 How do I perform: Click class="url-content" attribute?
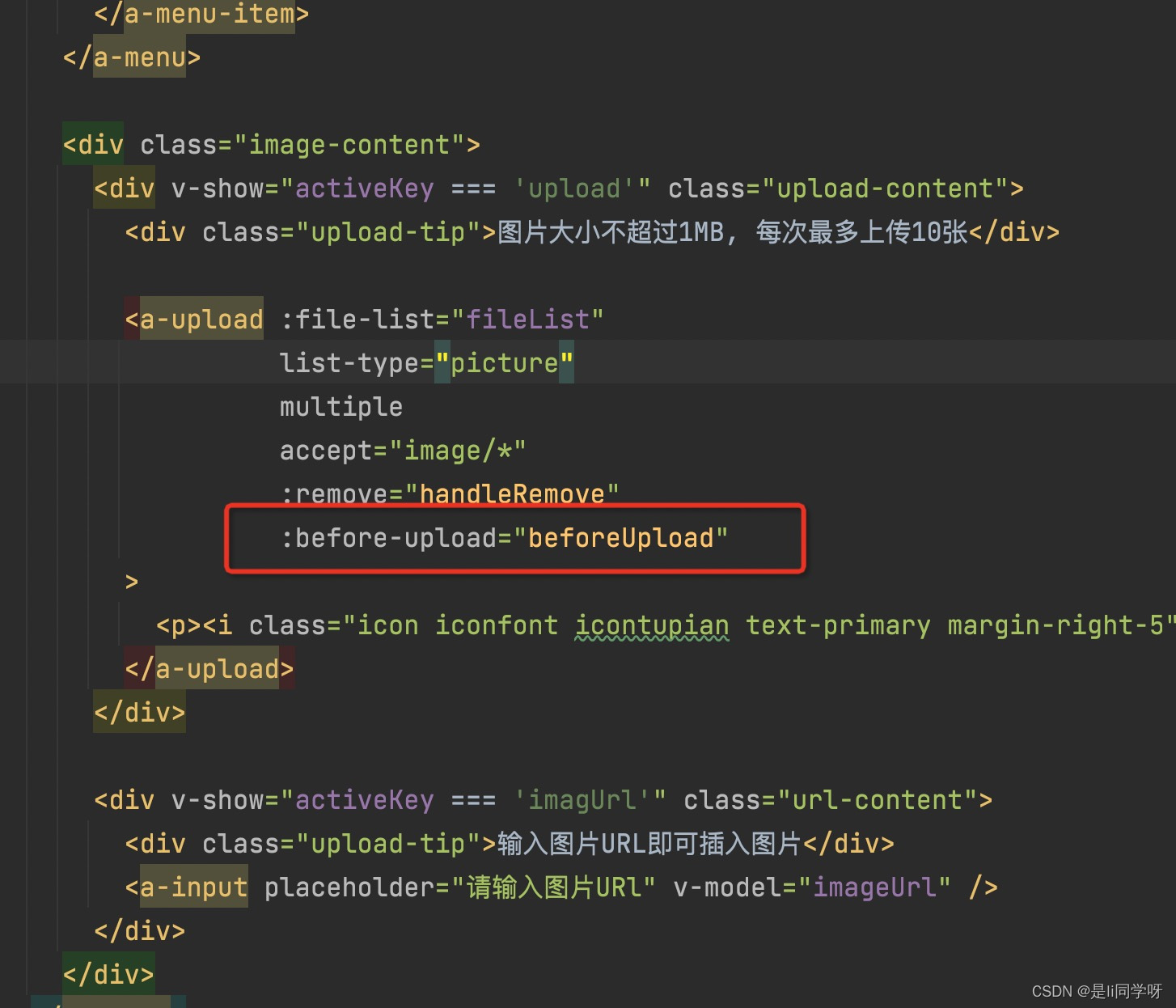pyautogui.click(x=830, y=800)
